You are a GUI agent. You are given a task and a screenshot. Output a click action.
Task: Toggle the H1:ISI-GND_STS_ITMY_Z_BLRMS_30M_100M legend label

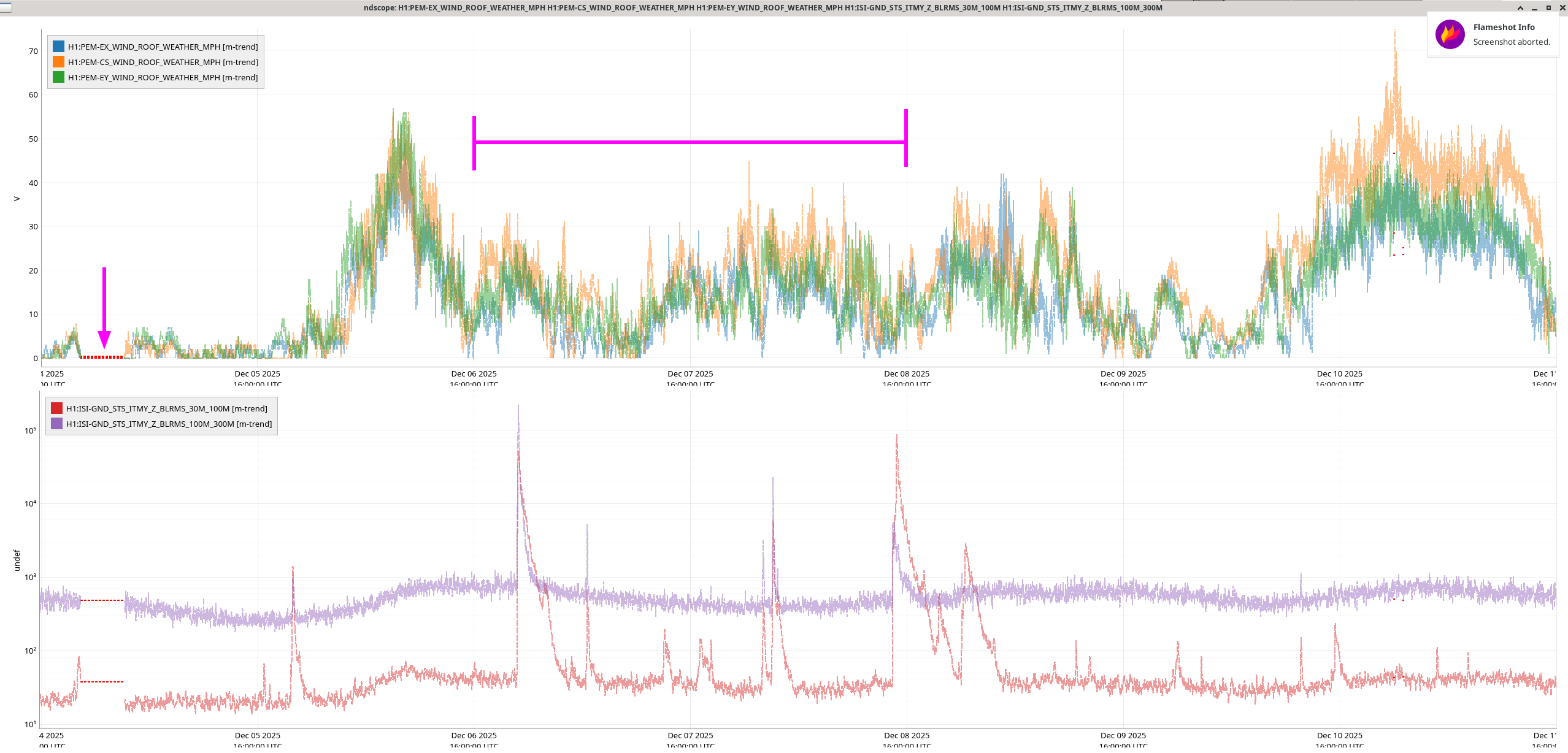(x=166, y=408)
